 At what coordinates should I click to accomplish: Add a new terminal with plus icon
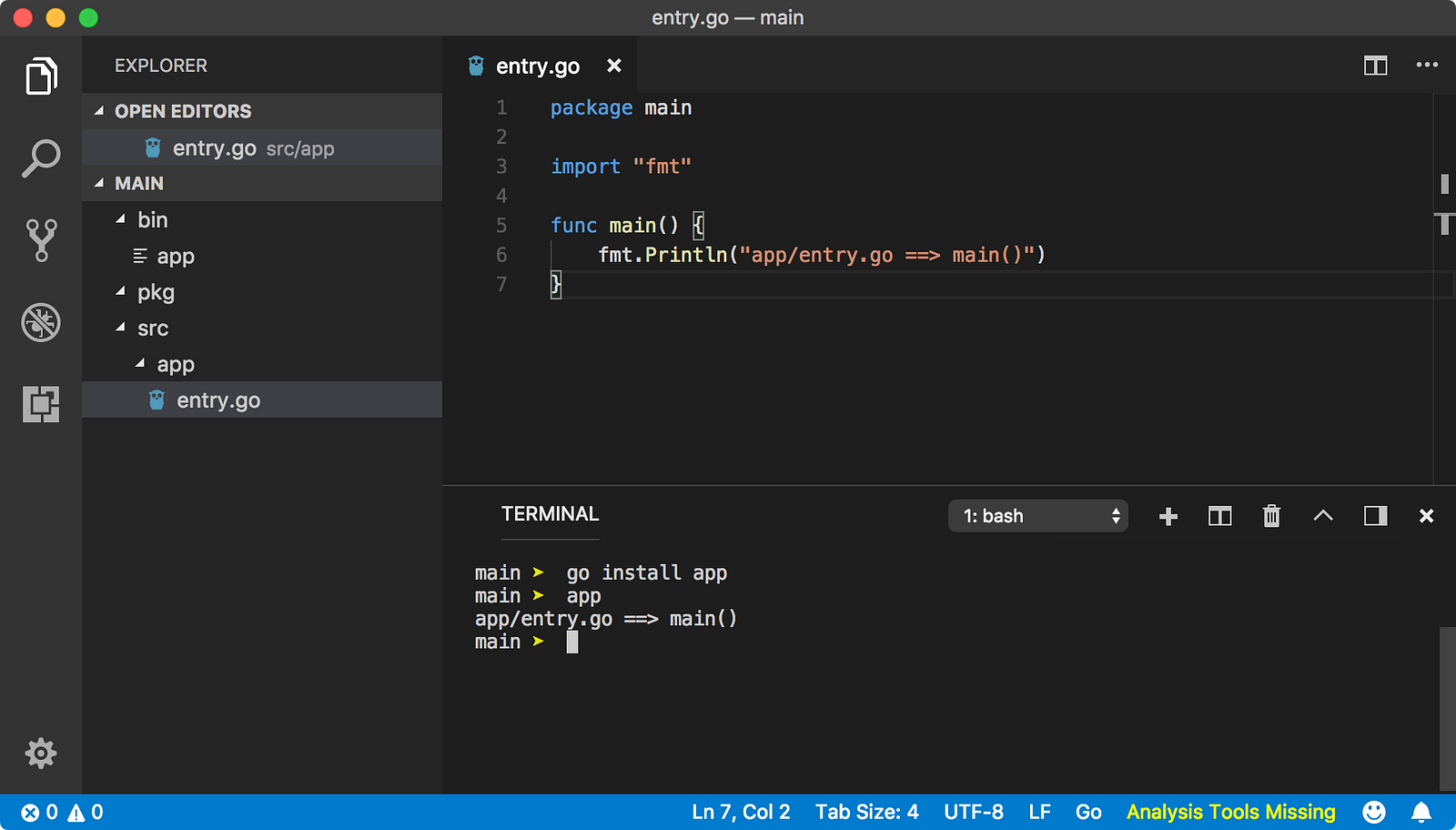pos(1168,516)
